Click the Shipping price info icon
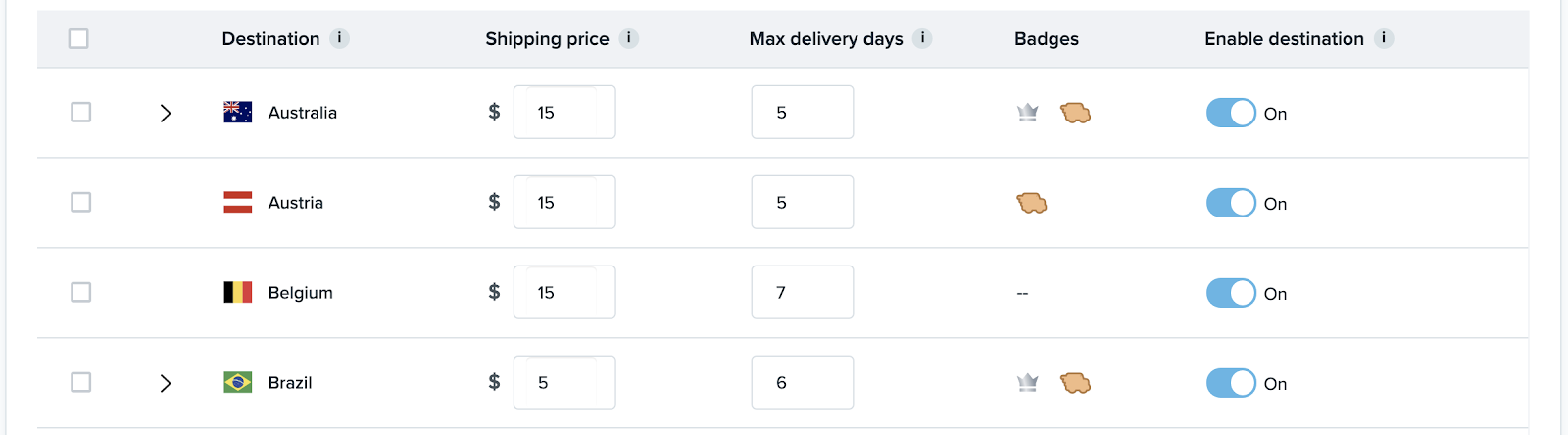1568x435 pixels. (x=629, y=38)
